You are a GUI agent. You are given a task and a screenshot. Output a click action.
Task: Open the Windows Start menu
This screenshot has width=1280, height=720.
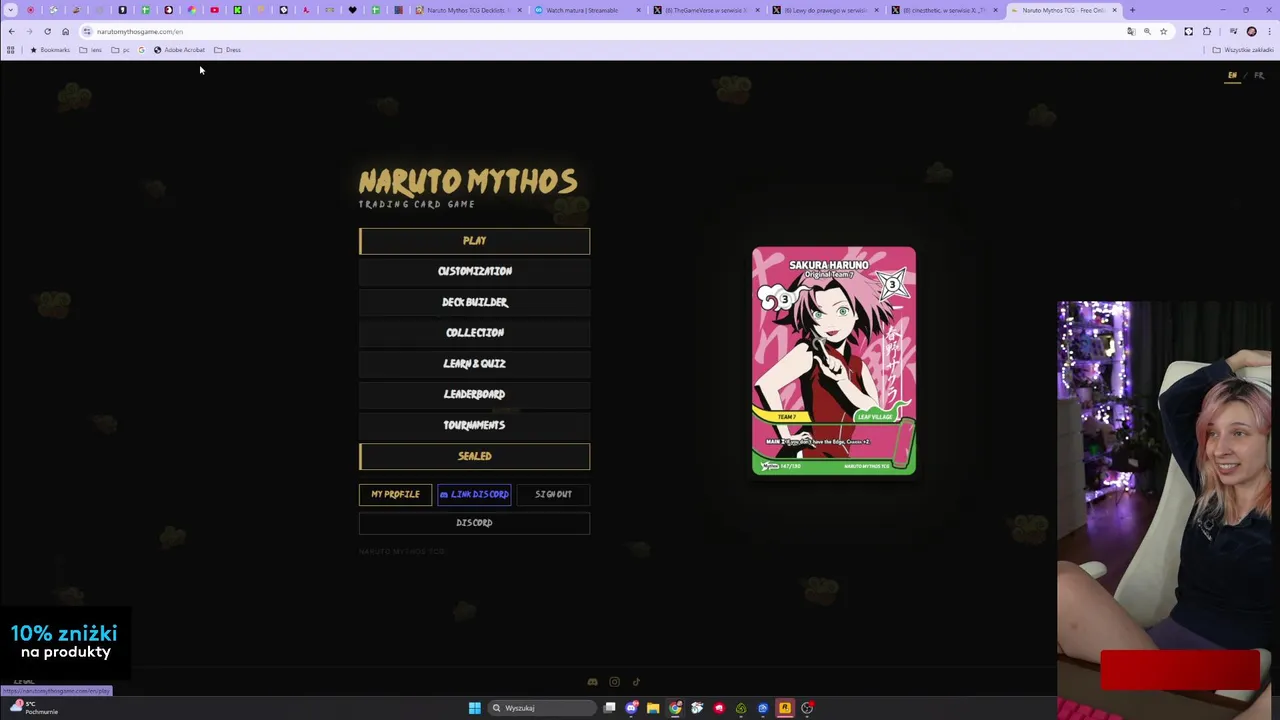tap(474, 708)
